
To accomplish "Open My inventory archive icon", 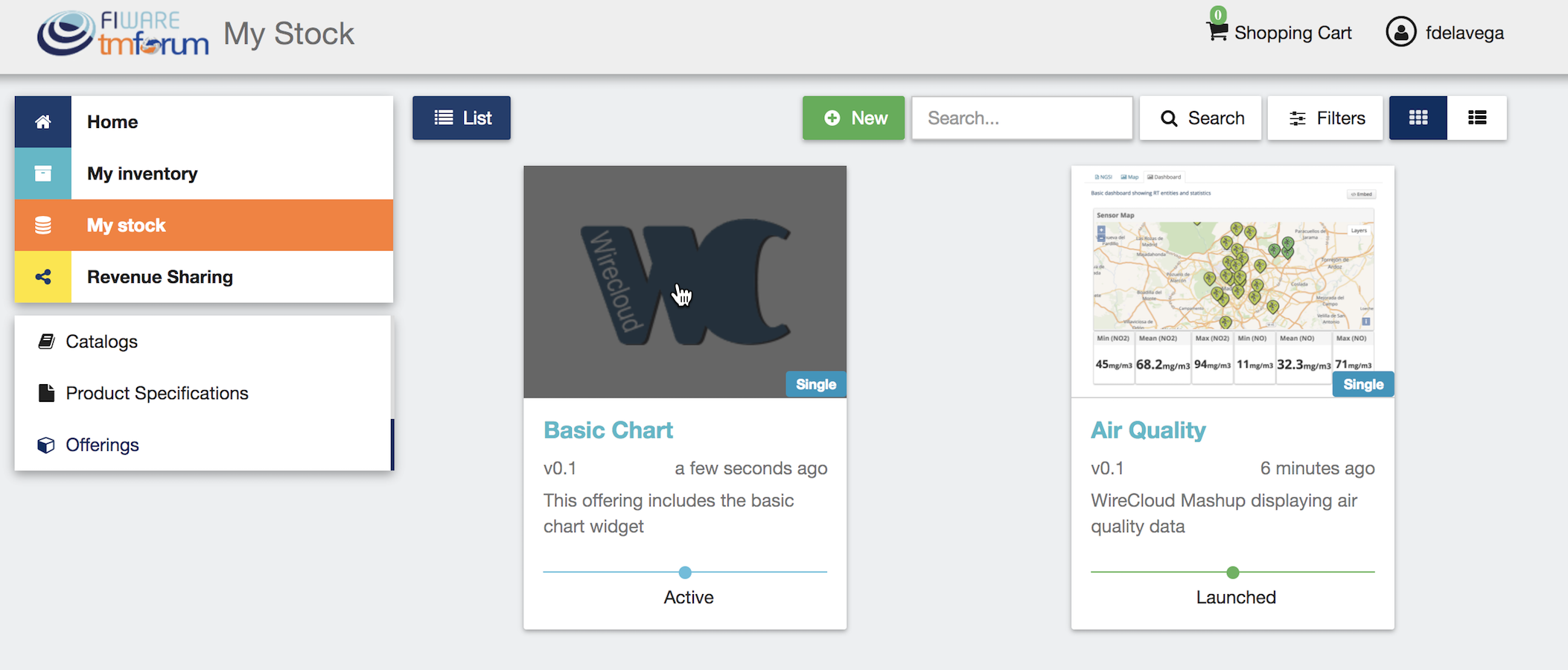I will click(x=43, y=173).
